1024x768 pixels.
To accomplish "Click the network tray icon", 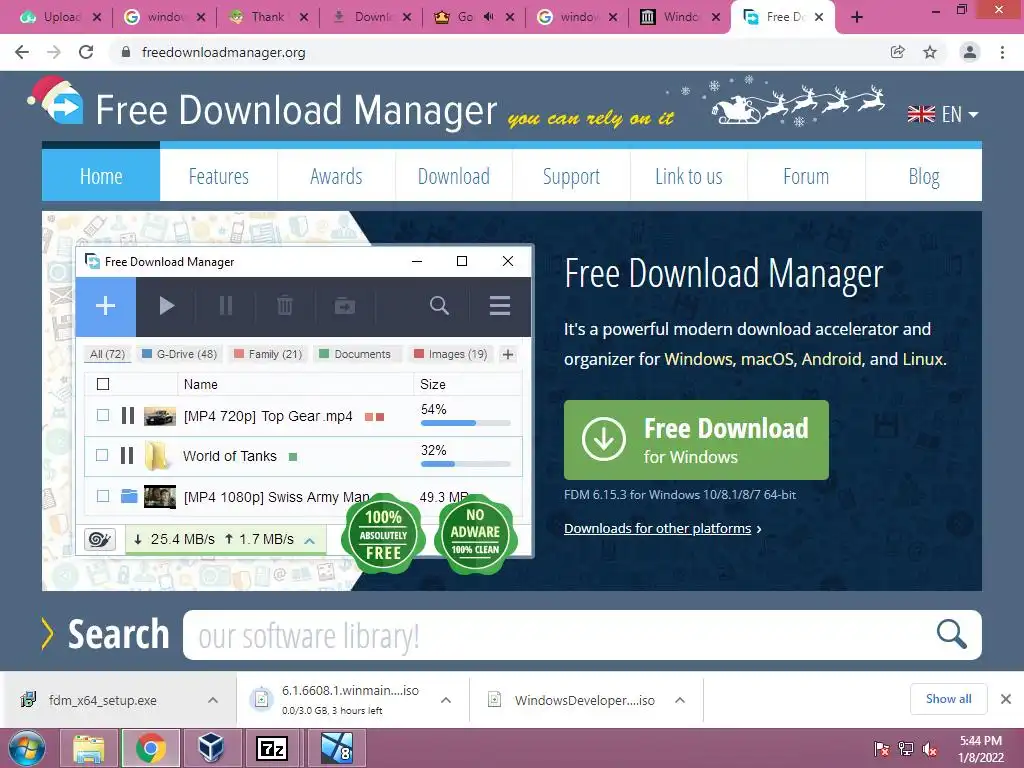I will 906,748.
